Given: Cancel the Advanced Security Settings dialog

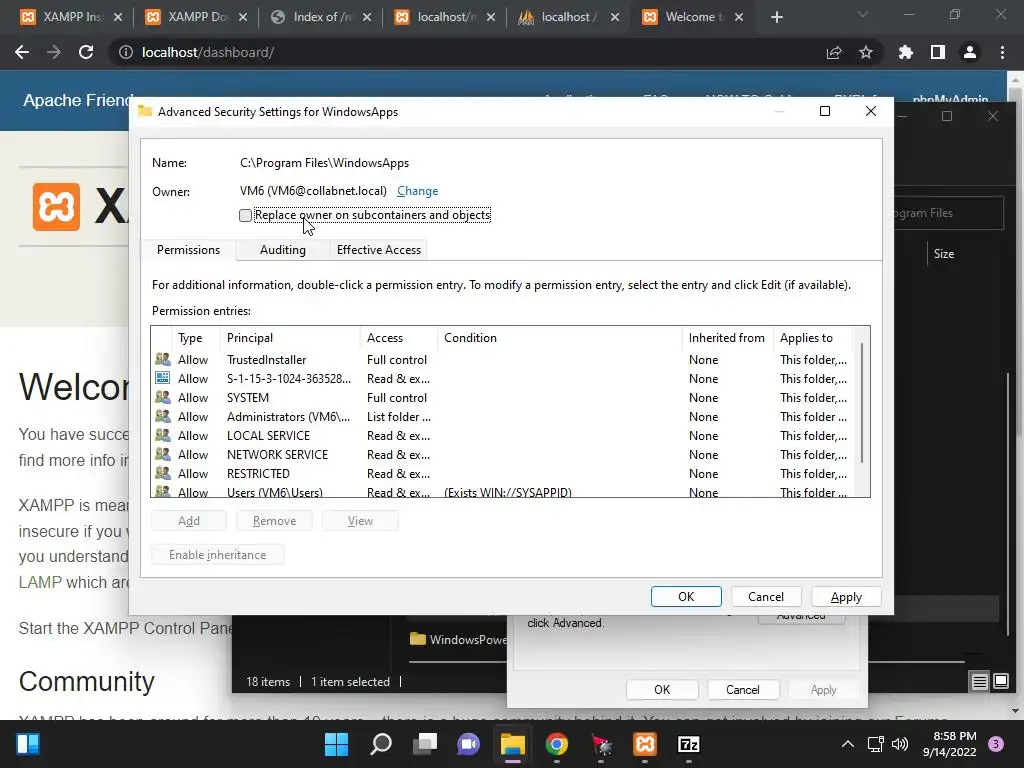Looking at the screenshot, I should (765, 596).
